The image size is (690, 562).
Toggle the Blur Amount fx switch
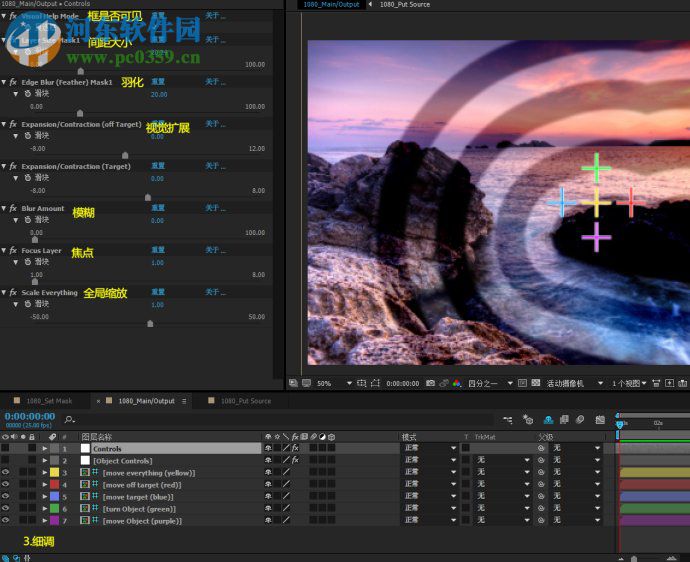coord(13,208)
